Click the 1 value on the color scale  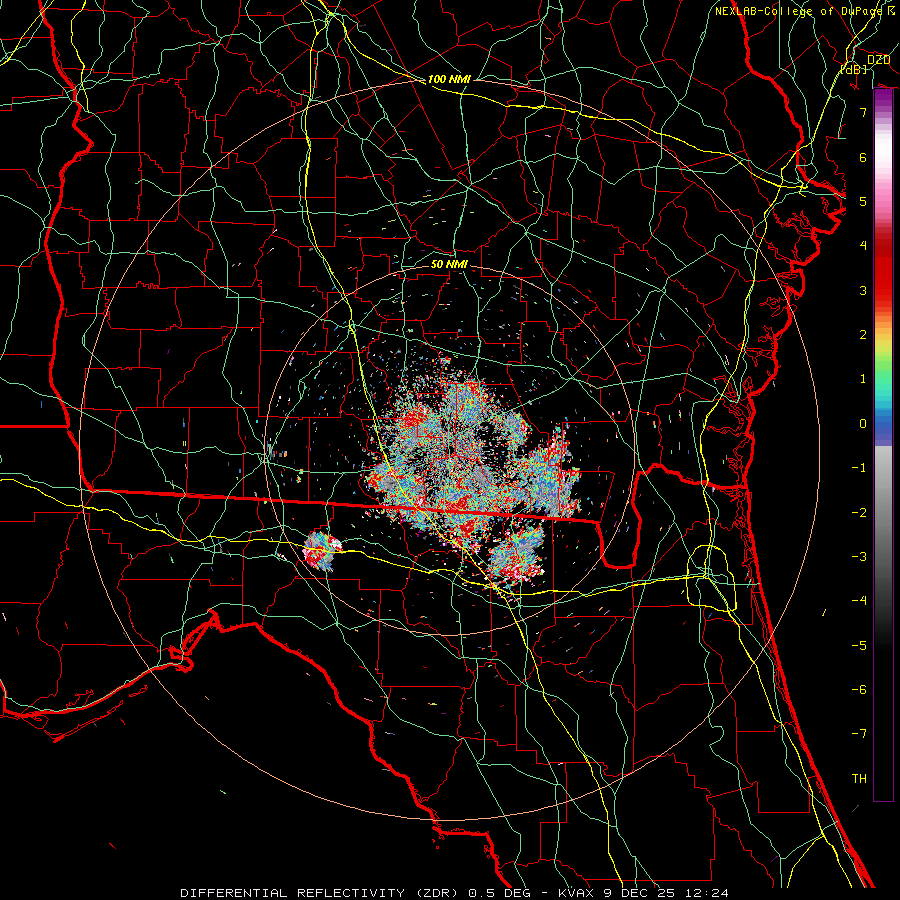[x=863, y=379]
